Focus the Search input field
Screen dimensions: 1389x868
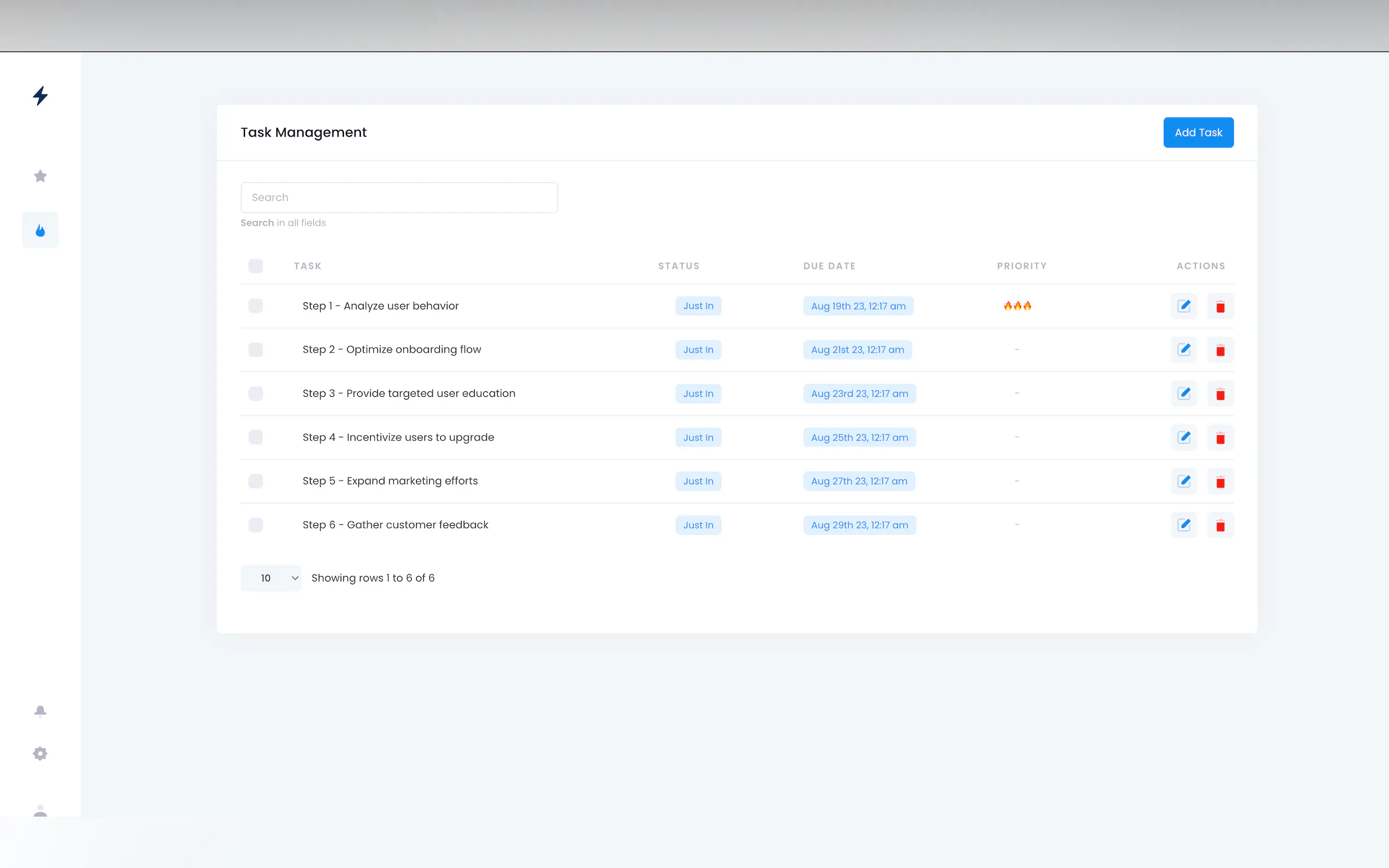coord(399,197)
